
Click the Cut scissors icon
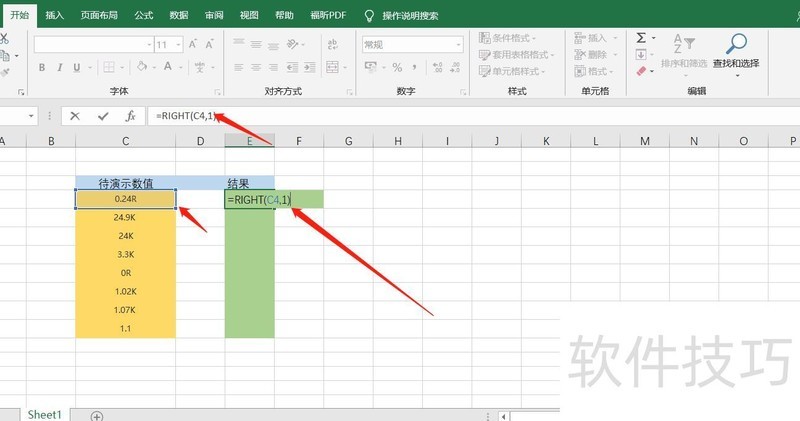pos(4,38)
